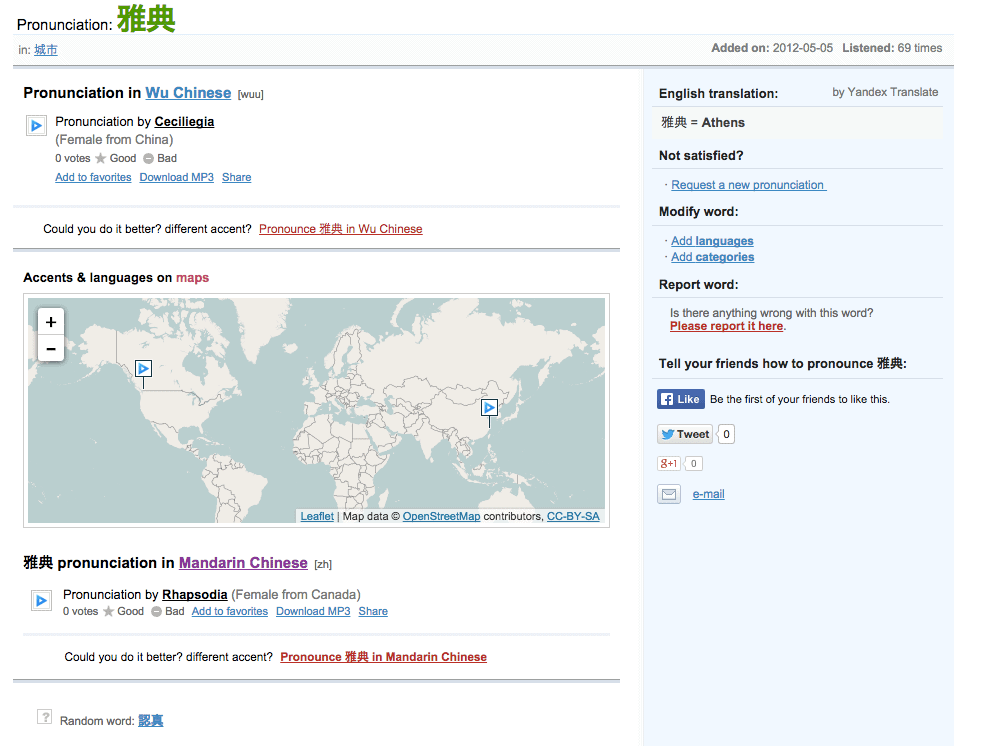Click Pronounce 雅典 in Wu Chinese
The image size is (994, 746).
(340, 229)
